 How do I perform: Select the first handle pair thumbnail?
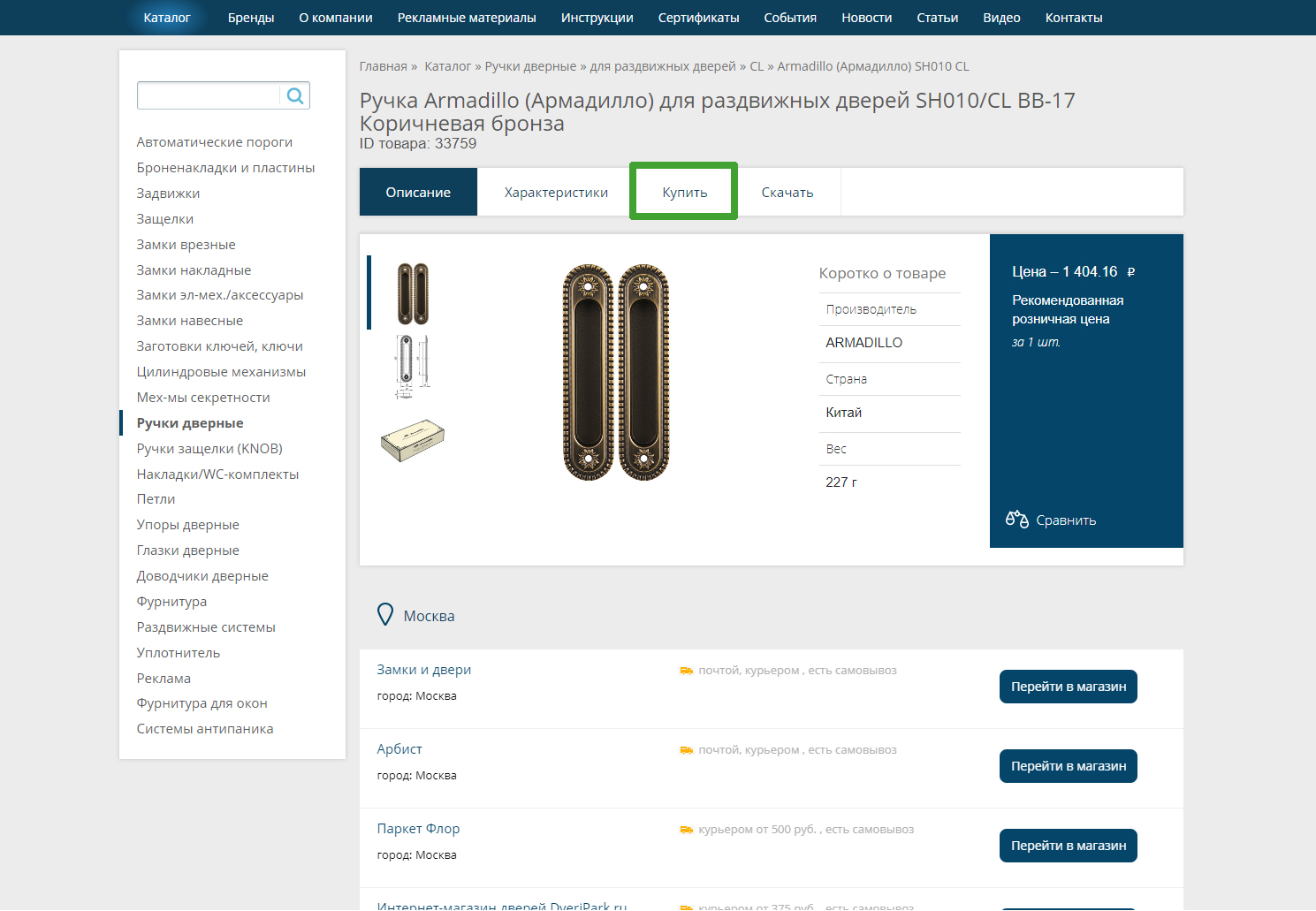413,293
